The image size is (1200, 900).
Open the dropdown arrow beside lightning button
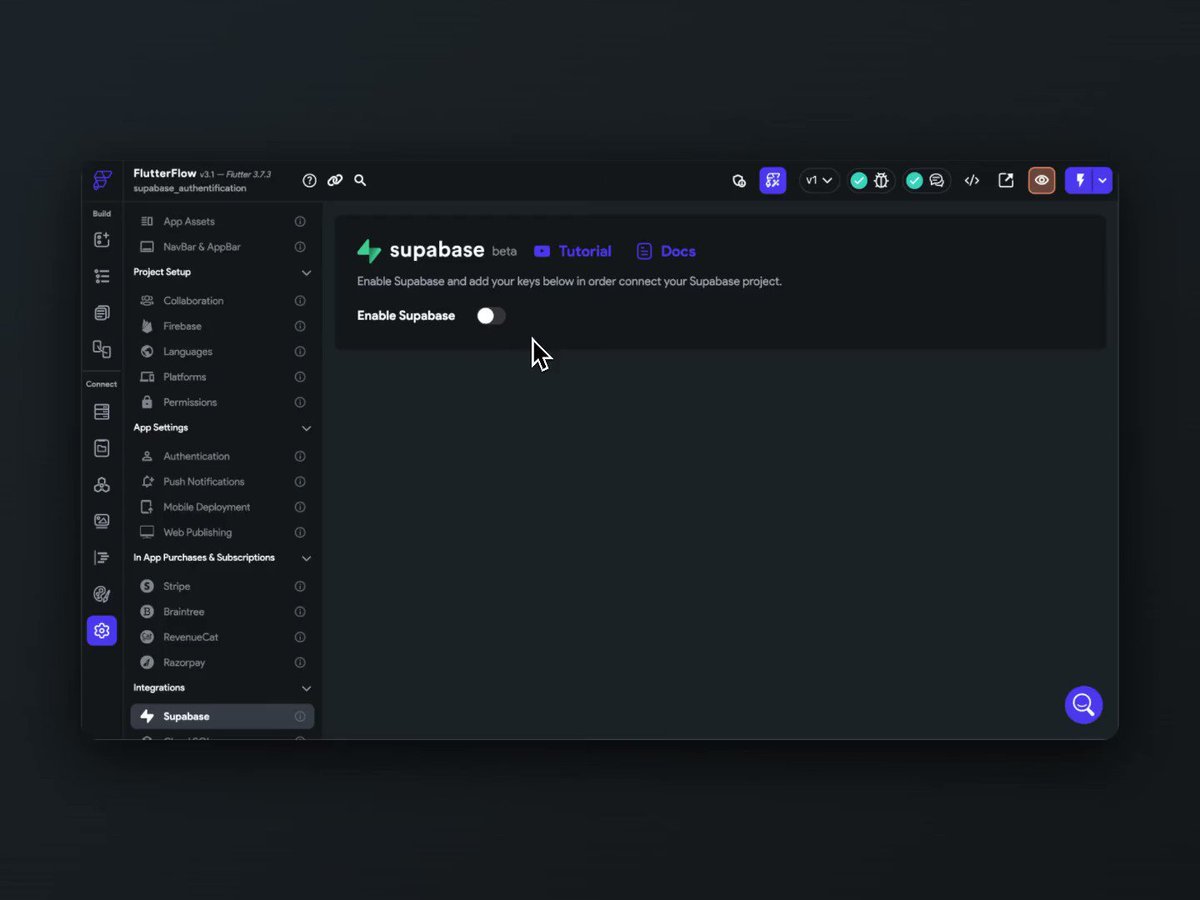(x=1103, y=181)
